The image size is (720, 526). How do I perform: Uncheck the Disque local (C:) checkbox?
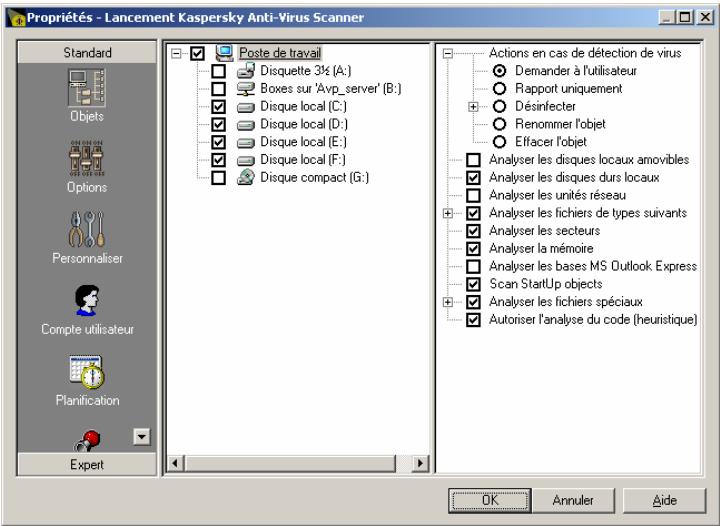(x=219, y=106)
